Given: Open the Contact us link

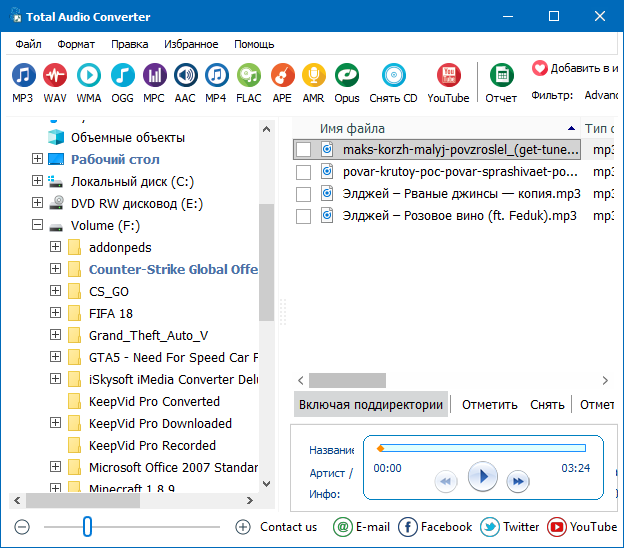Looking at the screenshot, I should click(x=288, y=527).
